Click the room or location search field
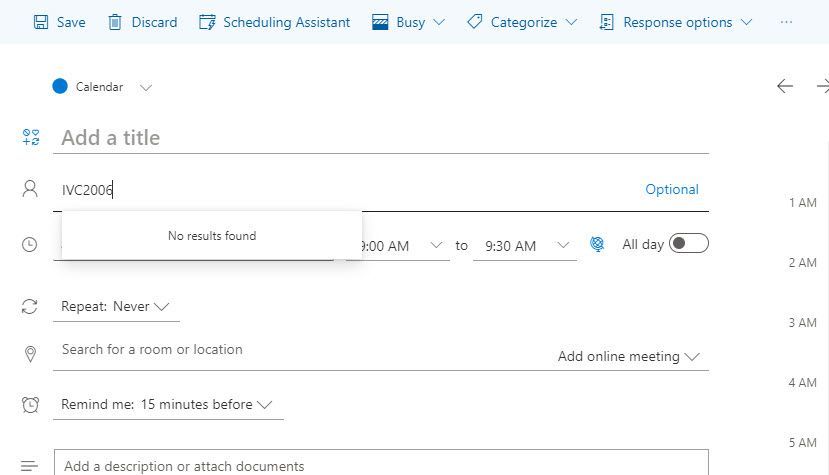The width and height of the screenshot is (829, 475). click(300, 350)
